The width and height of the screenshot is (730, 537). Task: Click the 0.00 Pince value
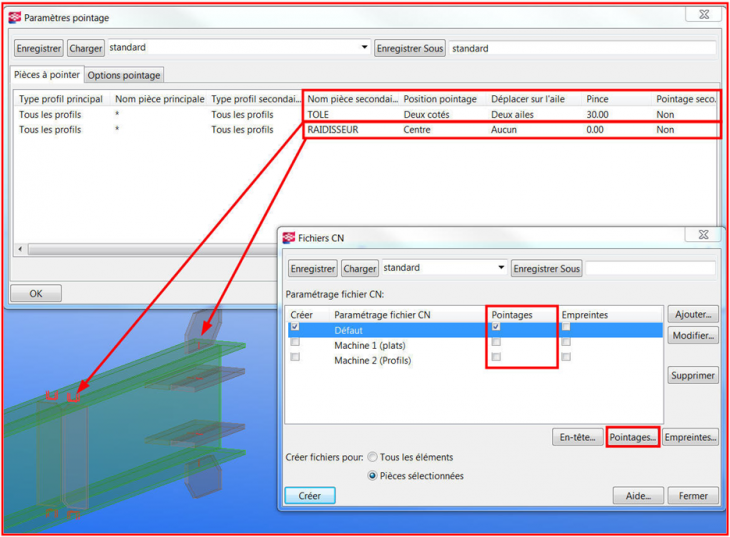[x=595, y=130]
